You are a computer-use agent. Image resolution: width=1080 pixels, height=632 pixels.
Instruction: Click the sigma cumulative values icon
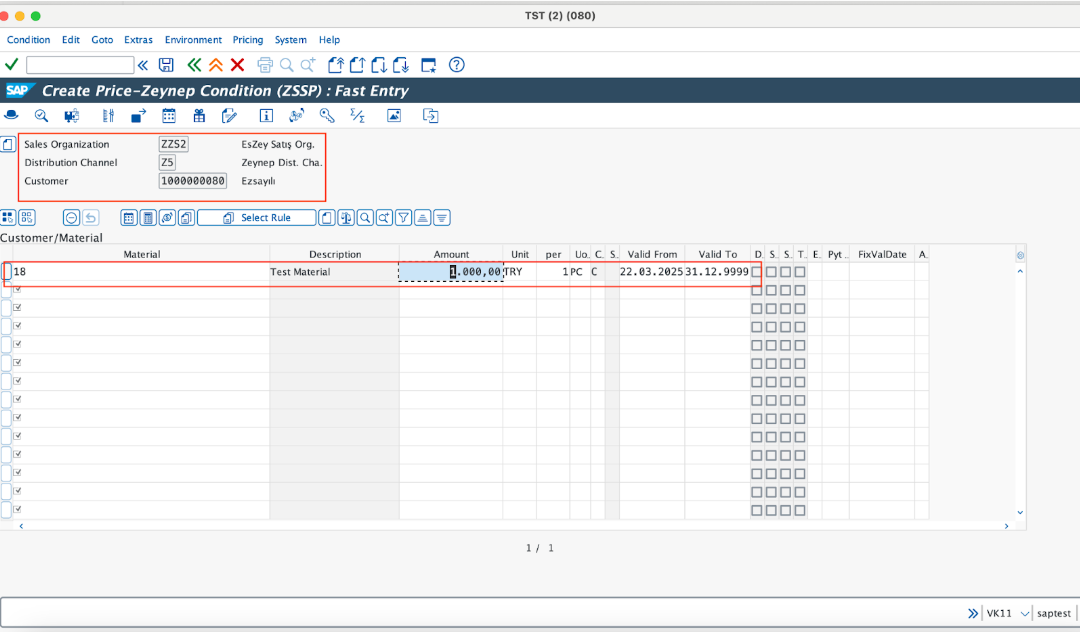click(357, 116)
